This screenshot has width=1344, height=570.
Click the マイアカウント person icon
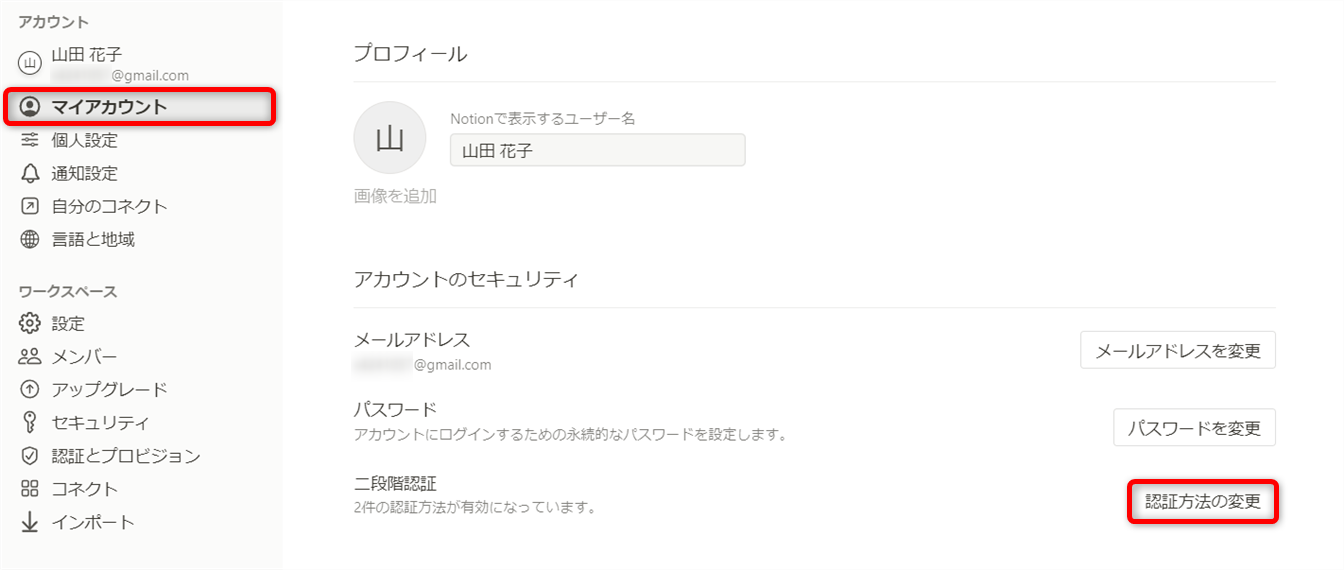(30, 107)
